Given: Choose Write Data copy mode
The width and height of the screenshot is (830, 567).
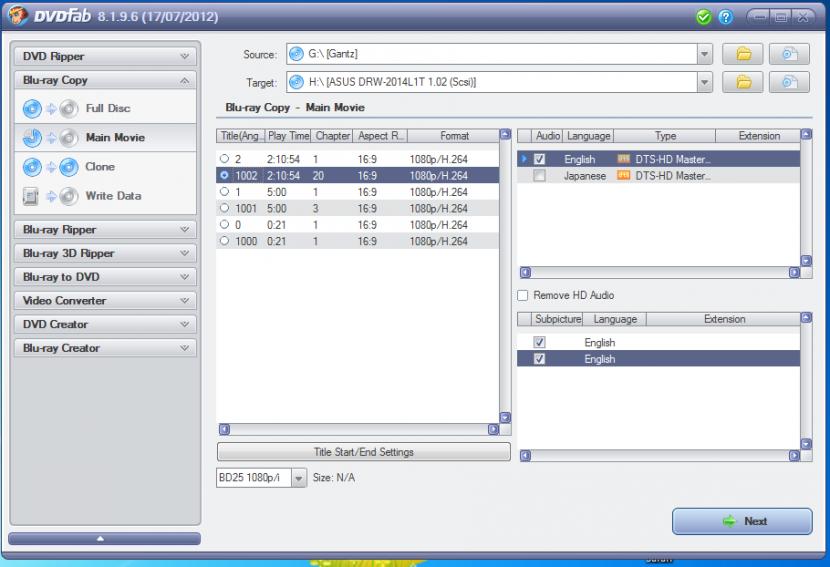Looking at the screenshot, I should click(x=105, y=196).
